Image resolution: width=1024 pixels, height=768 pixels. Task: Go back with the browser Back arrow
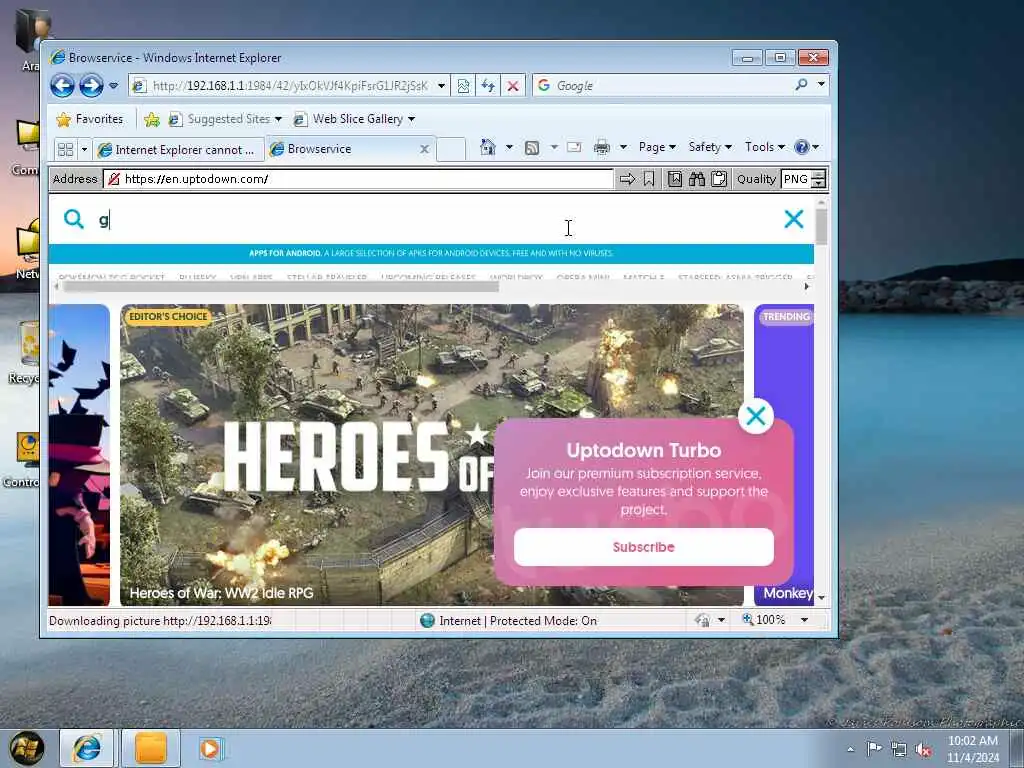point(62,86)
